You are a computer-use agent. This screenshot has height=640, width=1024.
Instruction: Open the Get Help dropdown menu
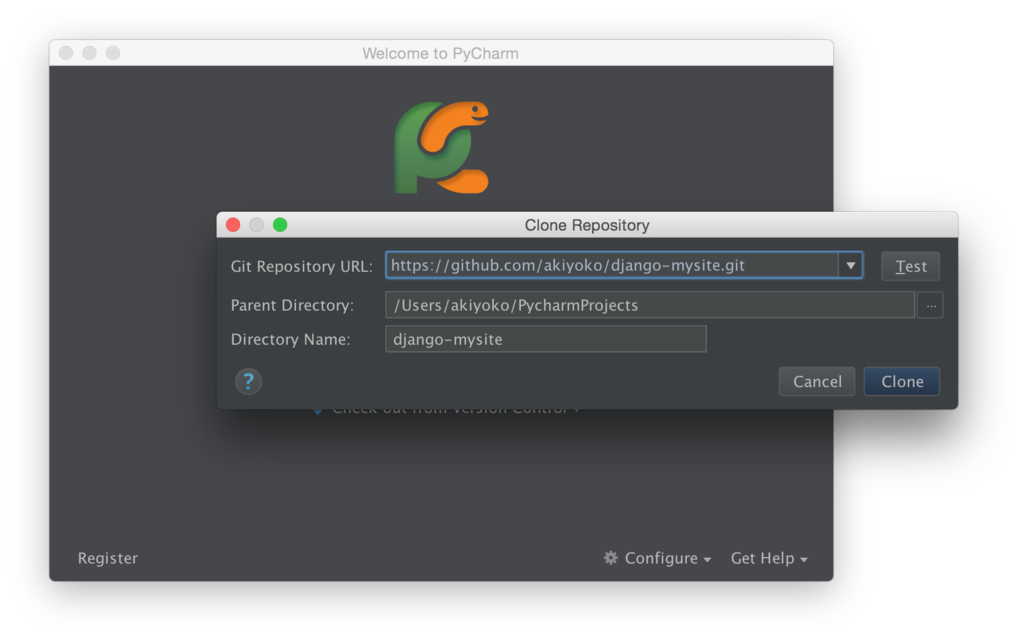coord(769,558)
